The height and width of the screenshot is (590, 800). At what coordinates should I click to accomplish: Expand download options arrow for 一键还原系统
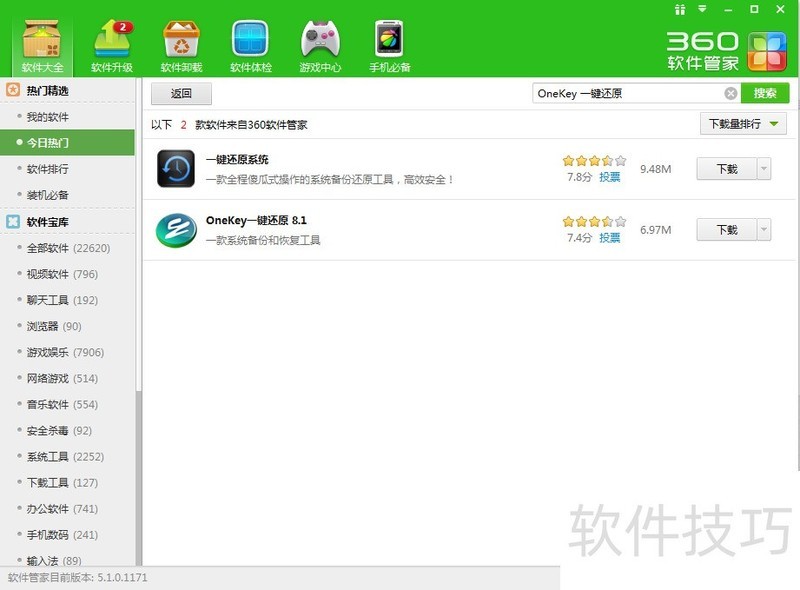[x=763, y=169]
